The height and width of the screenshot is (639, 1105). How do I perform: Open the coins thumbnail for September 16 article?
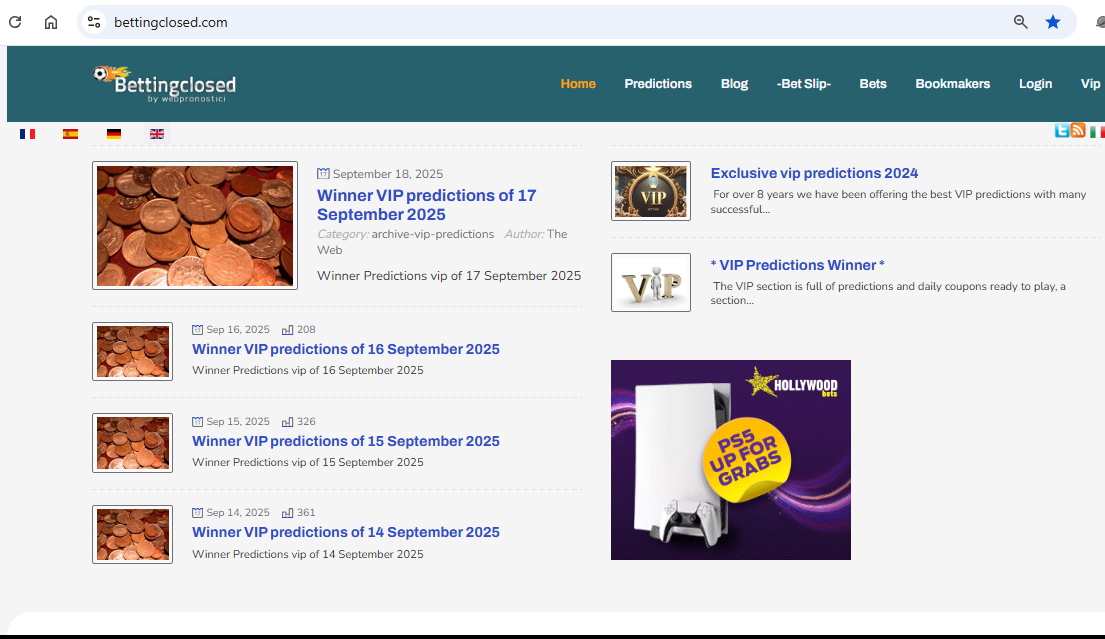click(132, 351)
